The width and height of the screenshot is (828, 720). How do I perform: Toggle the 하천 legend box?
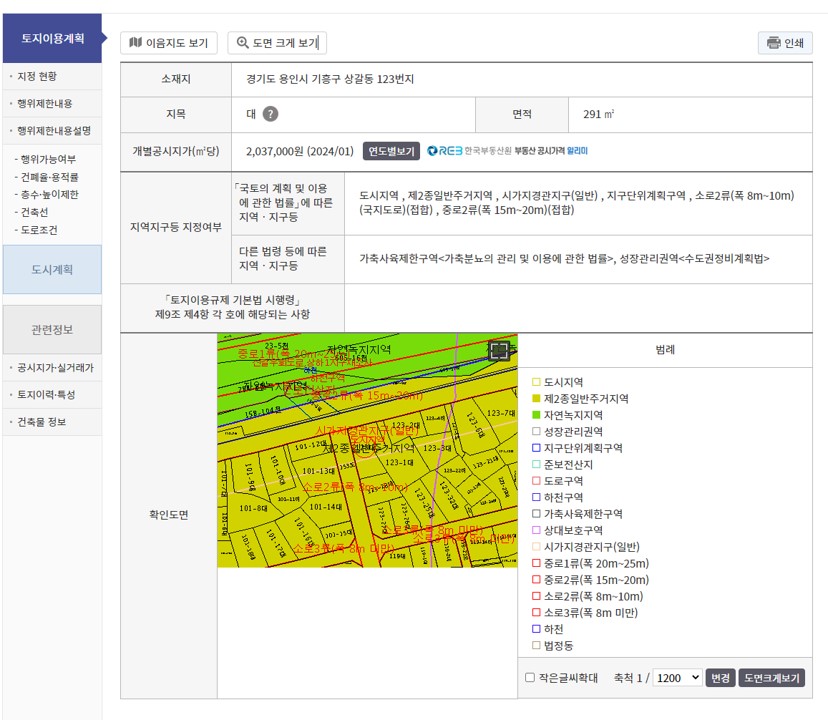[x=536, y=629]
